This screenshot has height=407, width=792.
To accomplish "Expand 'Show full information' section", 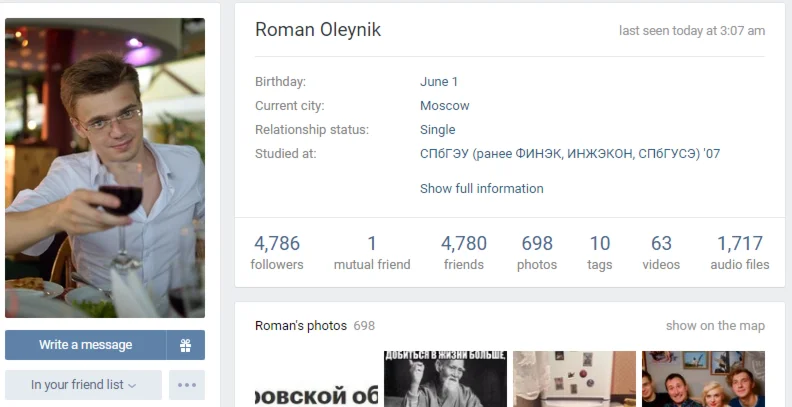I will [481, 189].
